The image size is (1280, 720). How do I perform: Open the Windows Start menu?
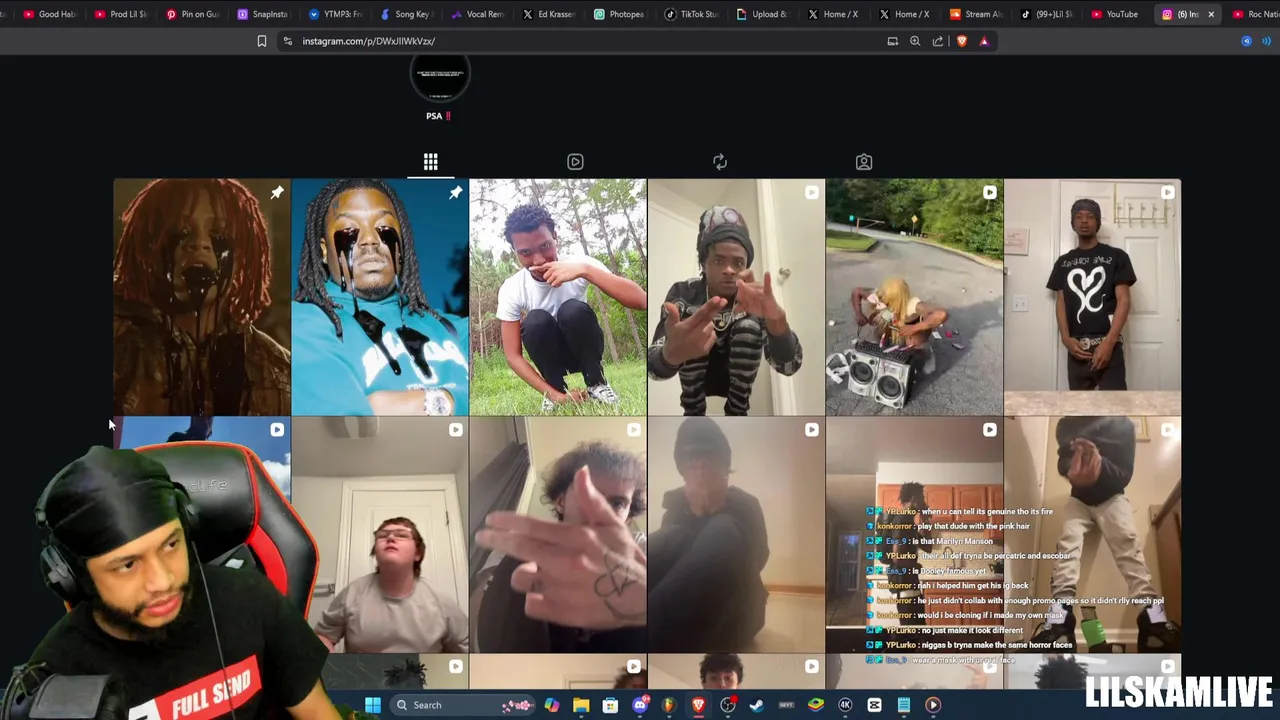372,705
